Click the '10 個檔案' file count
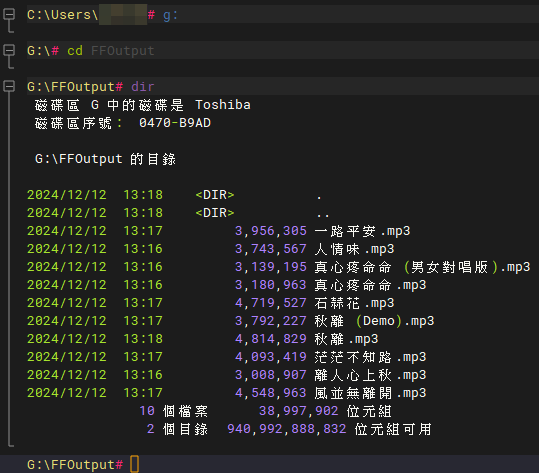The width and height of the screenshot is (539, 473). pyautogui.click(x=174, y=411)
